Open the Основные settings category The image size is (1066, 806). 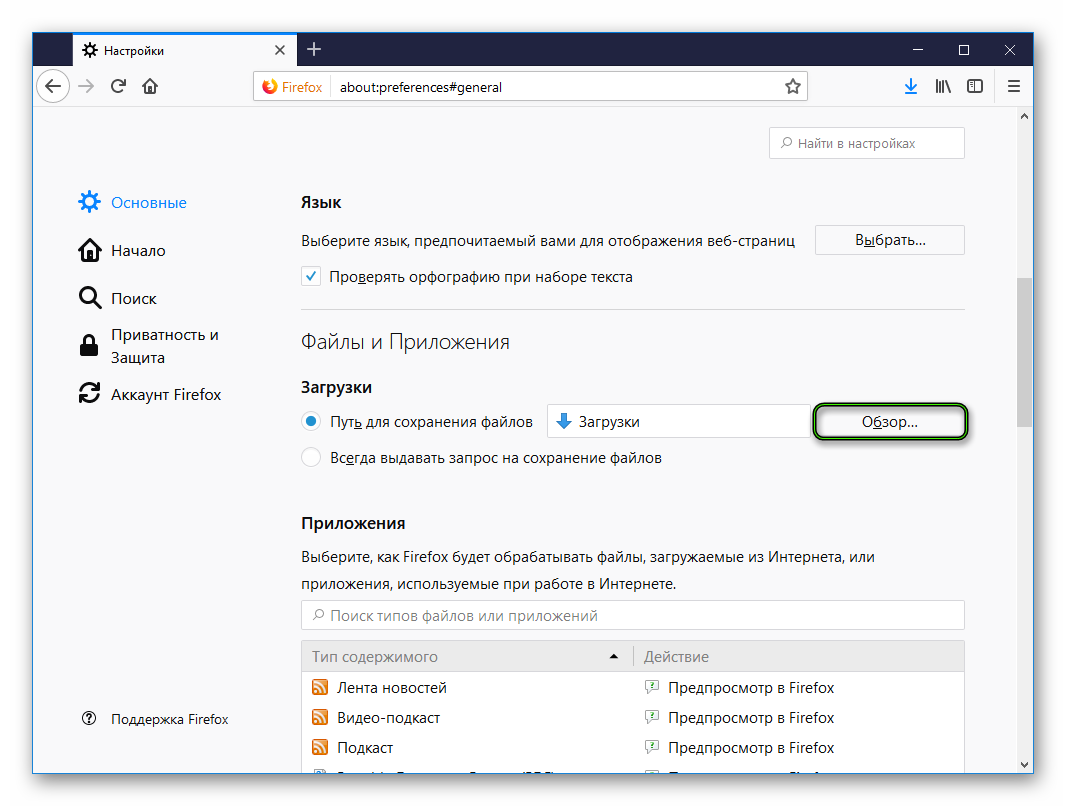pos(133,203)
